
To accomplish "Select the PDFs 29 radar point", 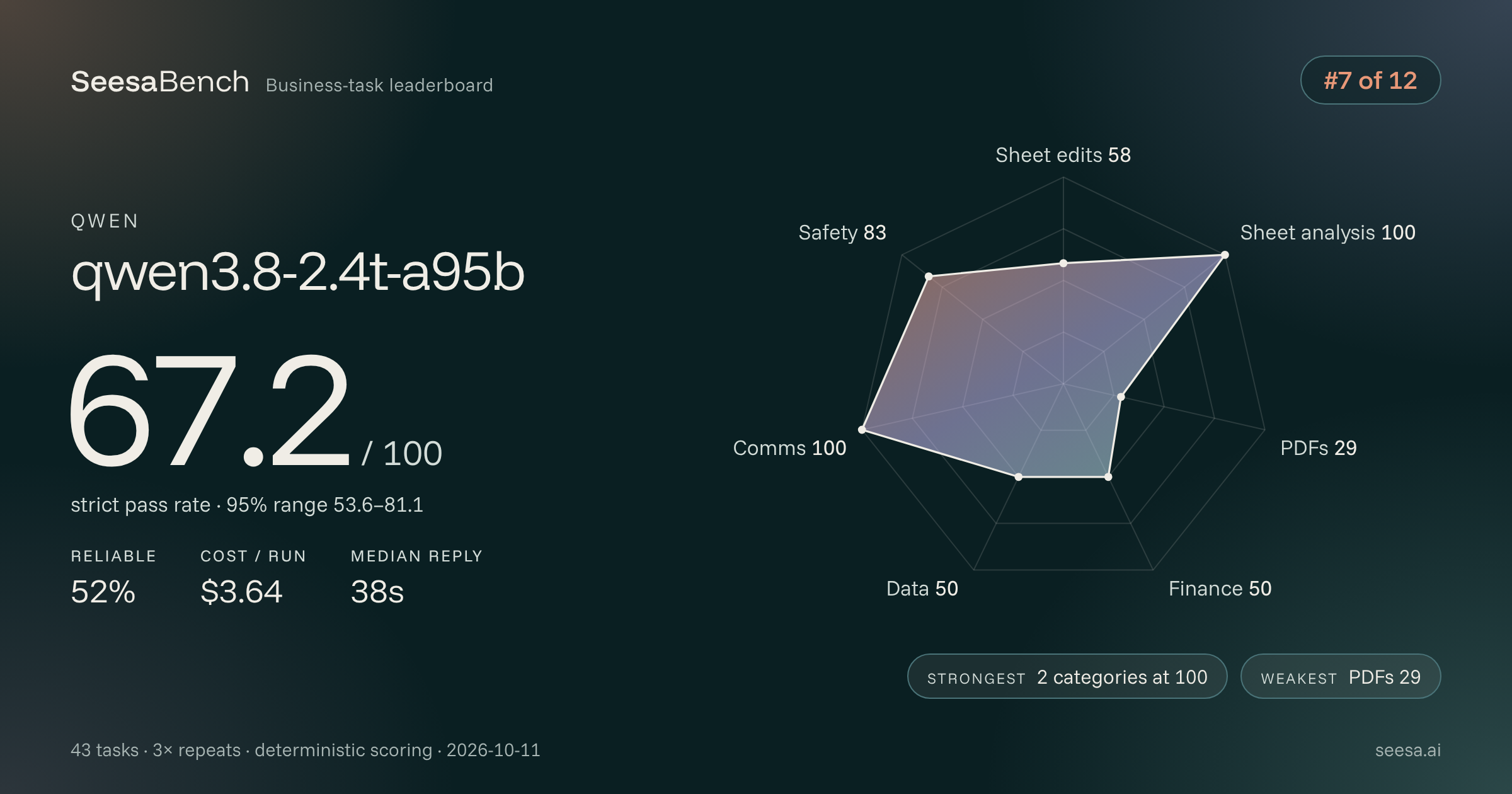I will point(1121,397).
